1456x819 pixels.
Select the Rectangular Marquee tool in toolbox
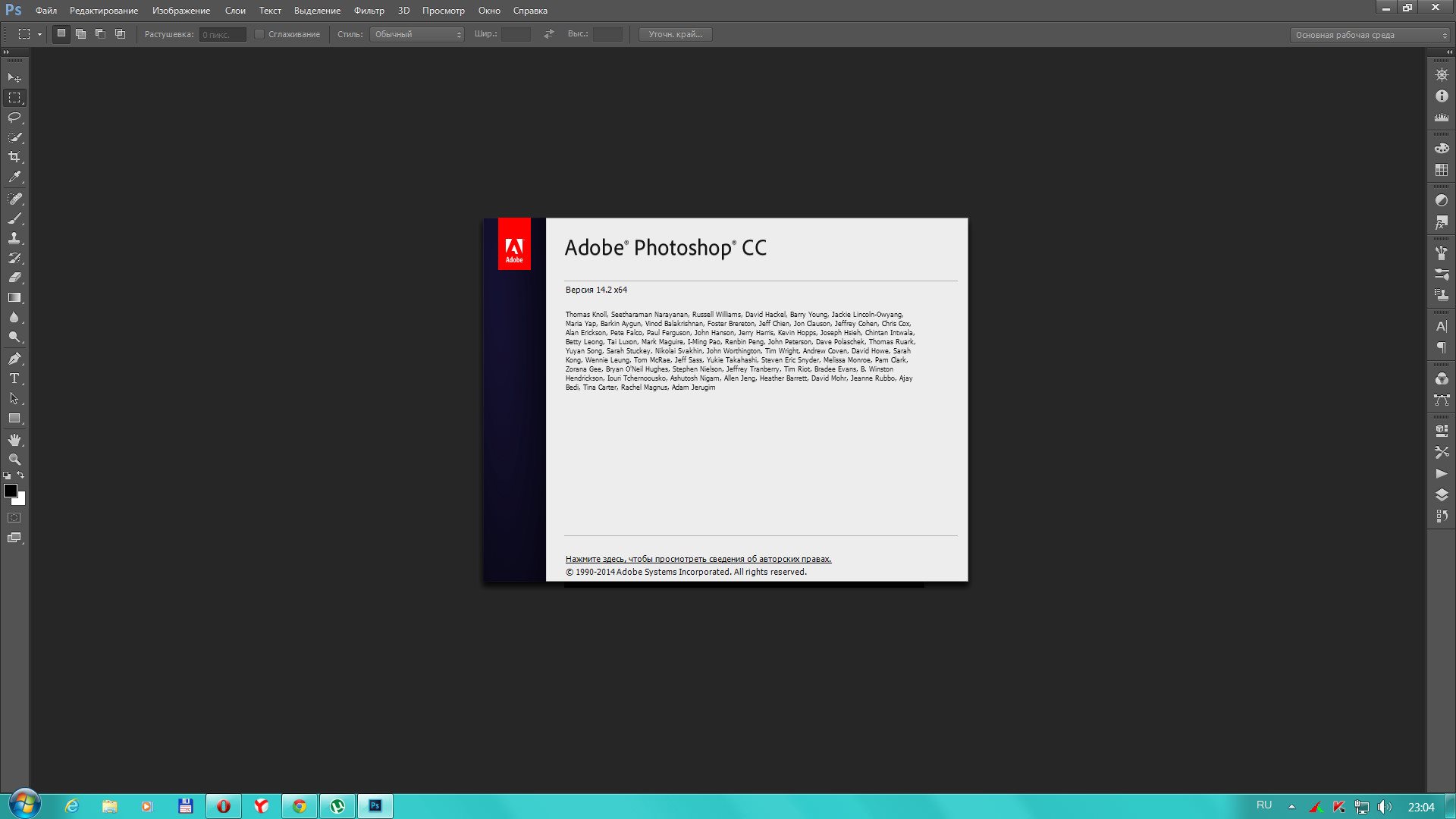point(14,98)
